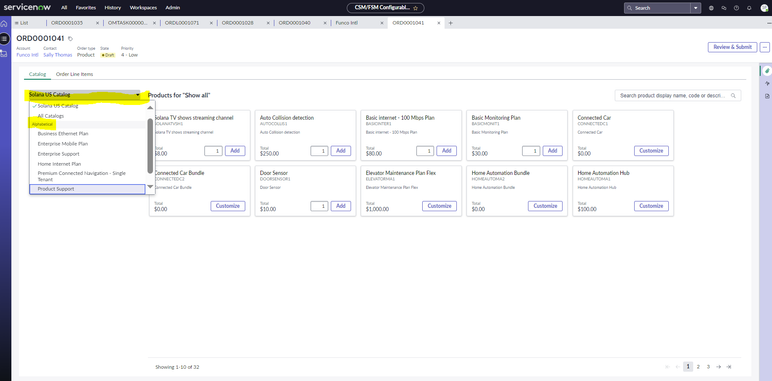Switch to the Catalog tab

37,74
